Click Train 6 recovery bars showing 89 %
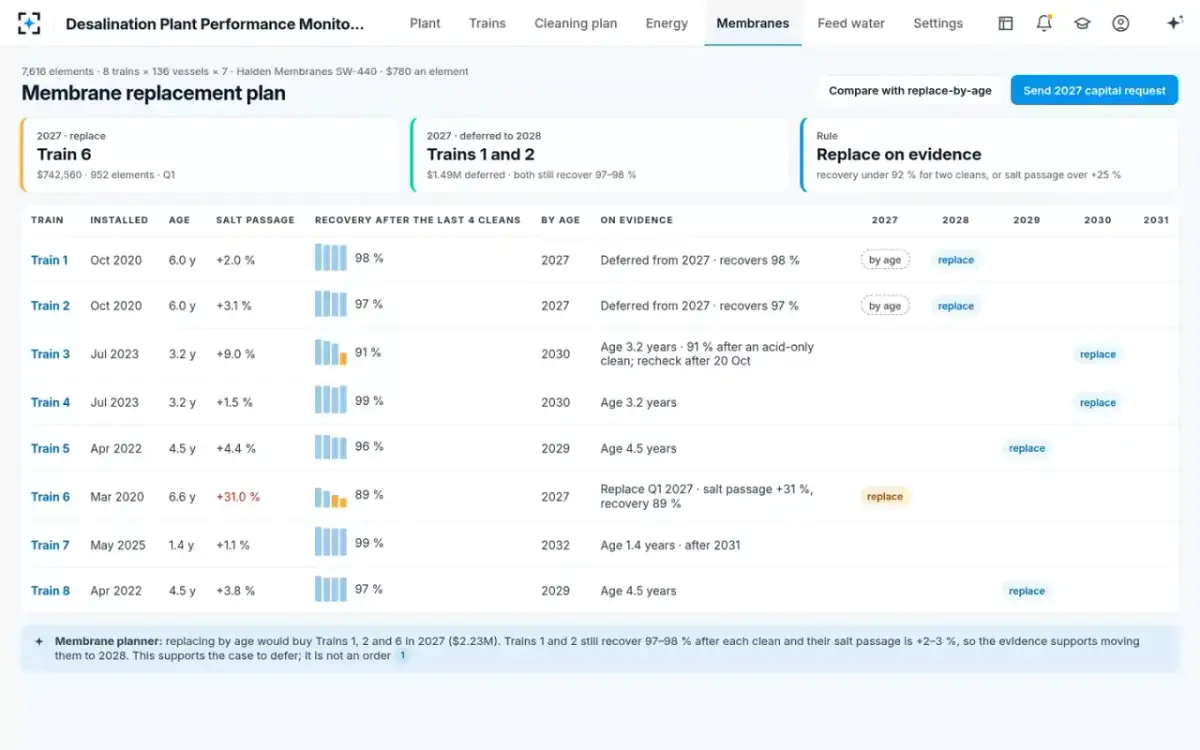Viewport: 1200px width, 750px height. pyautogui.click(x=331, y=496)
